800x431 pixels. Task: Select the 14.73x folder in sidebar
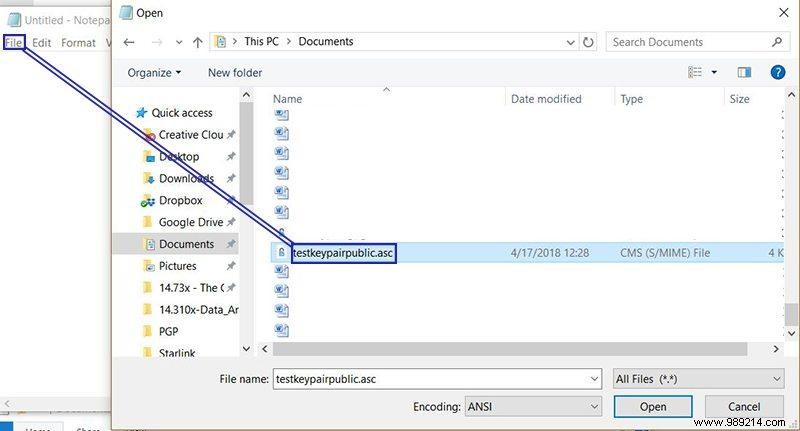(x=191, y=288)
